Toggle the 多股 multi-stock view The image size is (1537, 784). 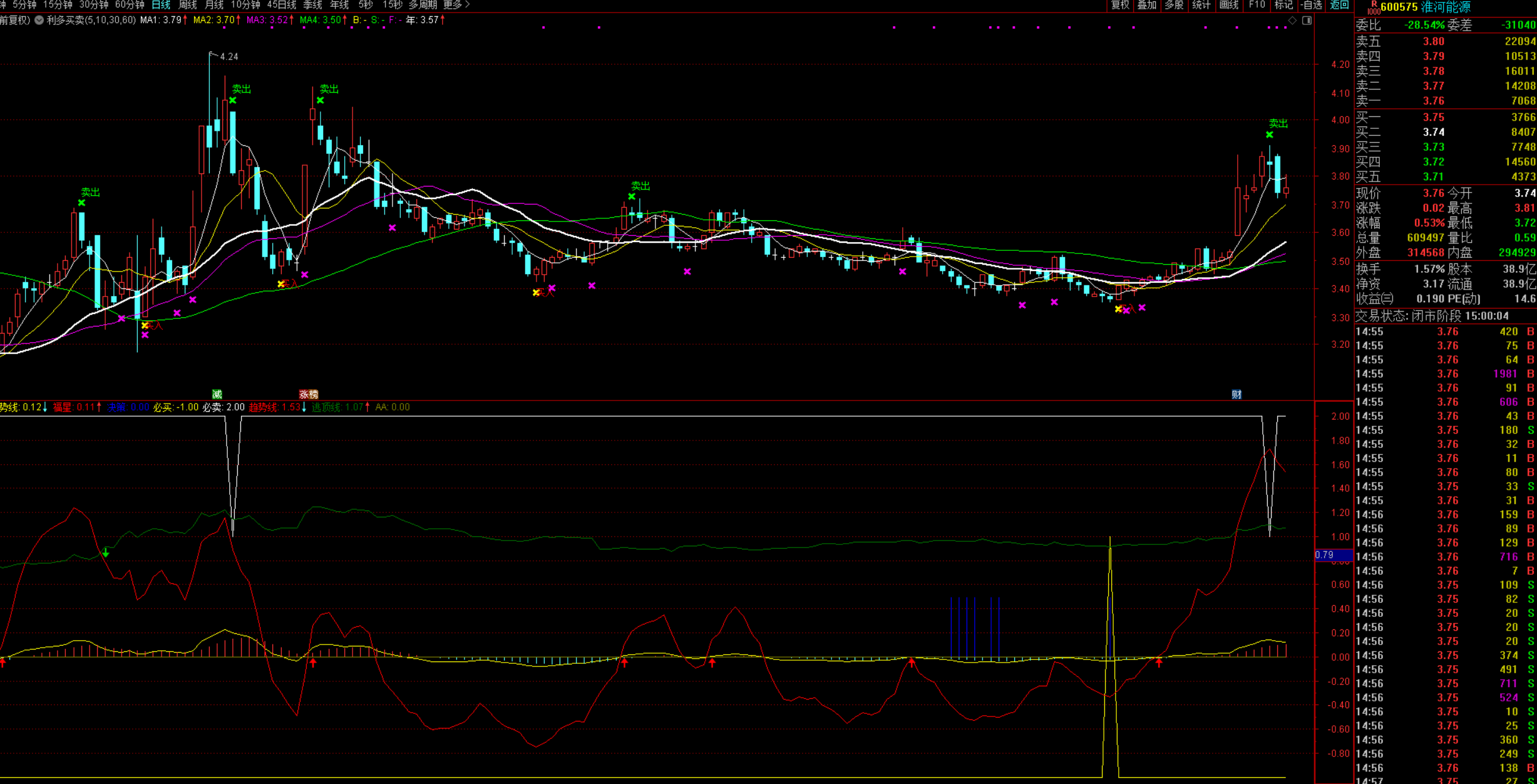coord(1174,5)
